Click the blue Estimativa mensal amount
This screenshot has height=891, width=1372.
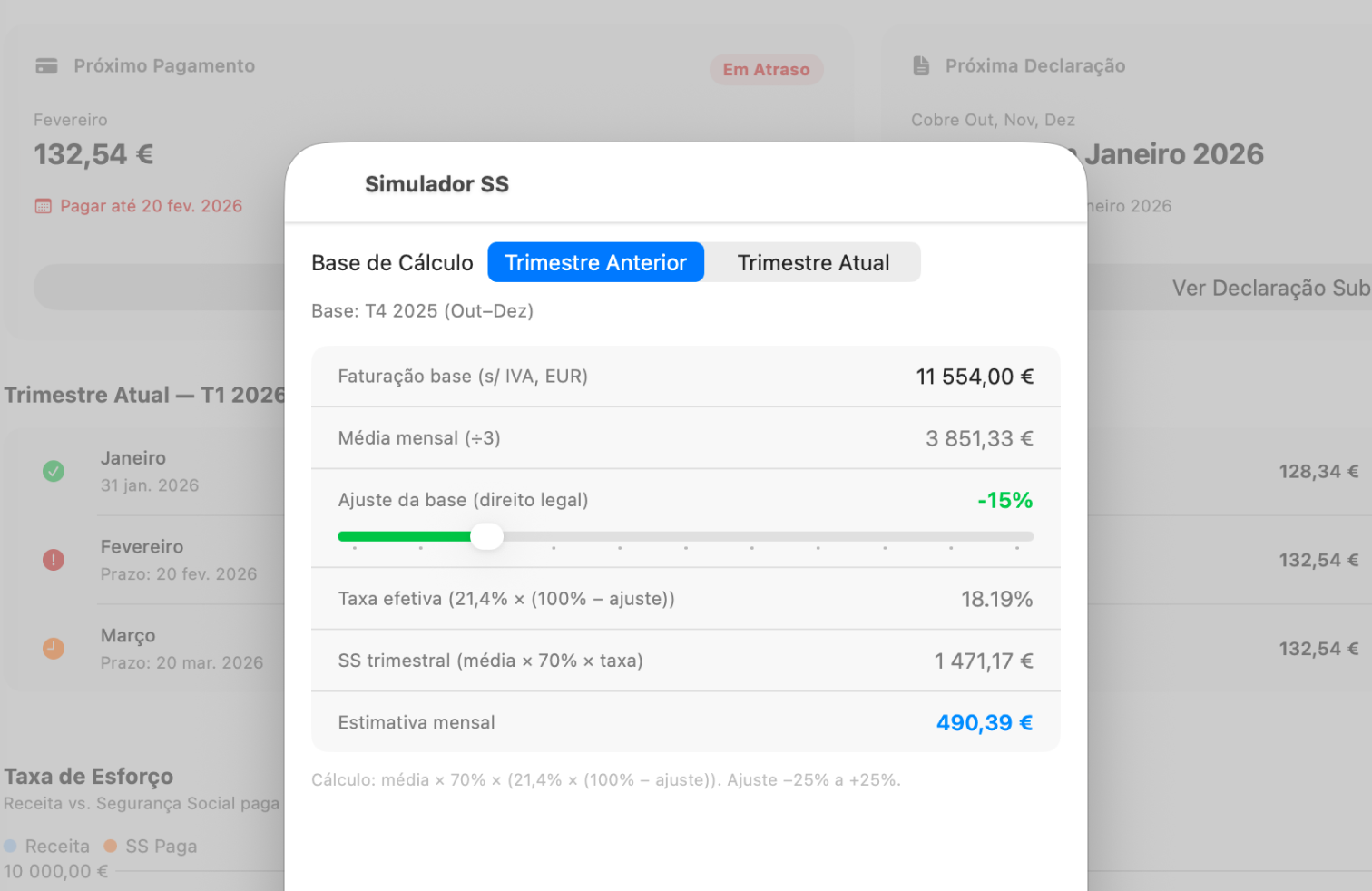click(985, 723)
